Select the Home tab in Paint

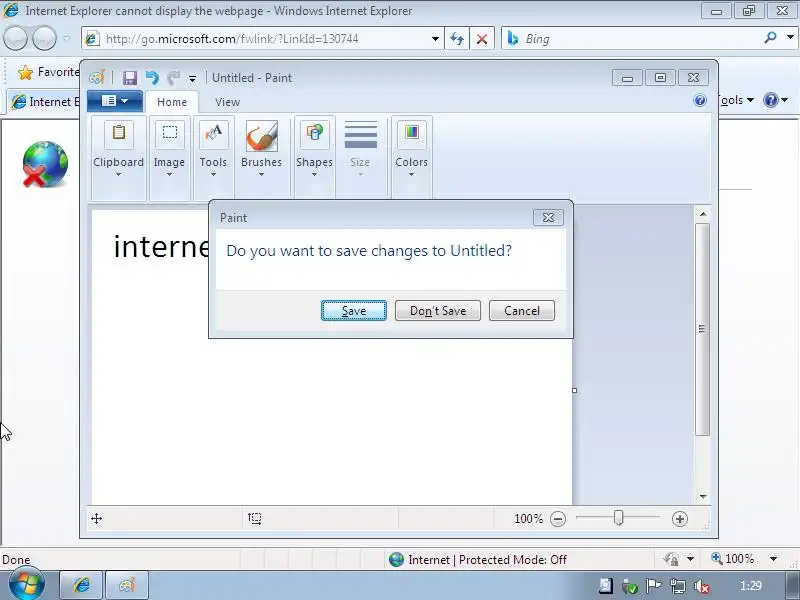(172, 102)
